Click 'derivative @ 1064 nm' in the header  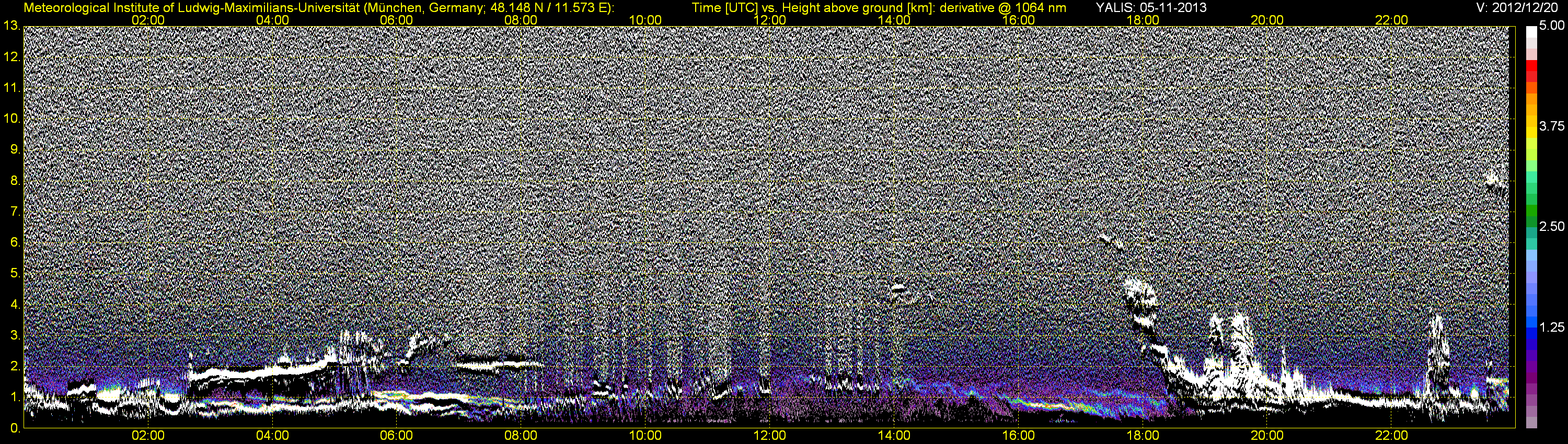[x=1003, y=8]
